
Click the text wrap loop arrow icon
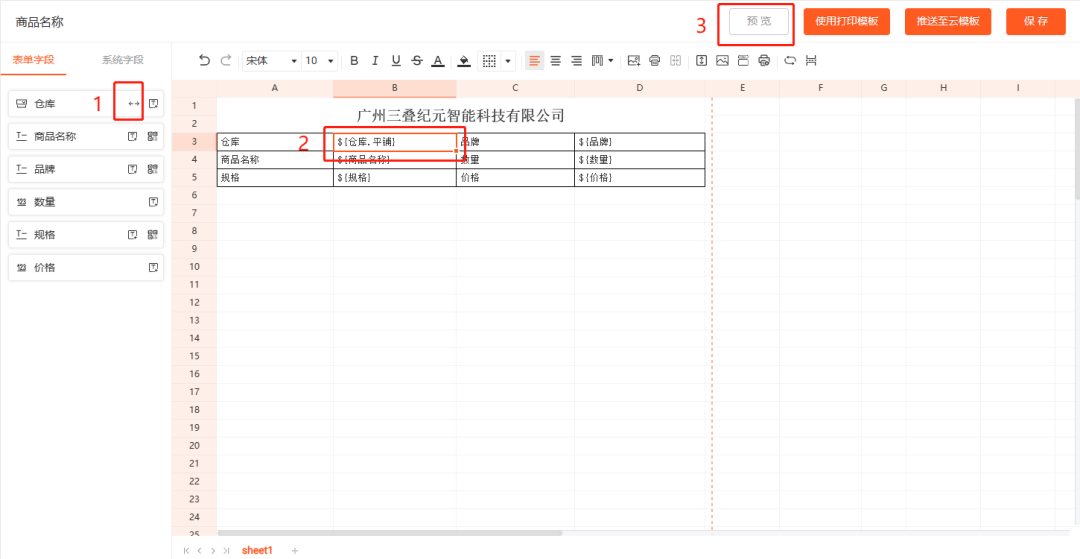[x=791, y=61]
